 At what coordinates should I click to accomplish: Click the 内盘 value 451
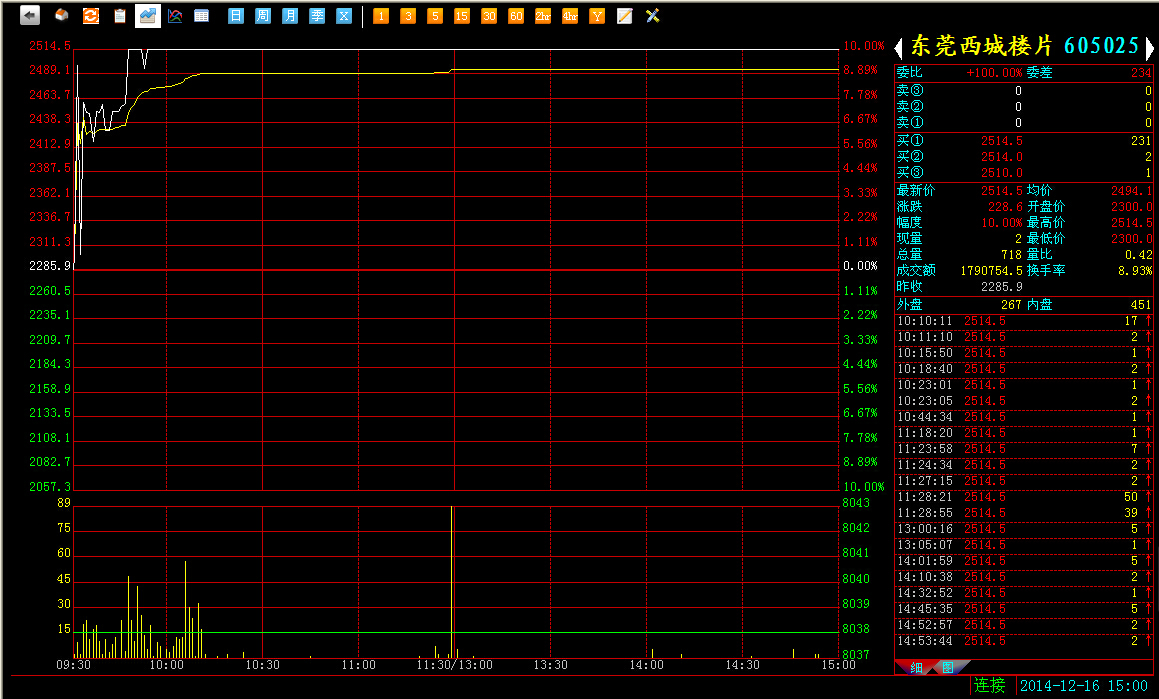1141,304
